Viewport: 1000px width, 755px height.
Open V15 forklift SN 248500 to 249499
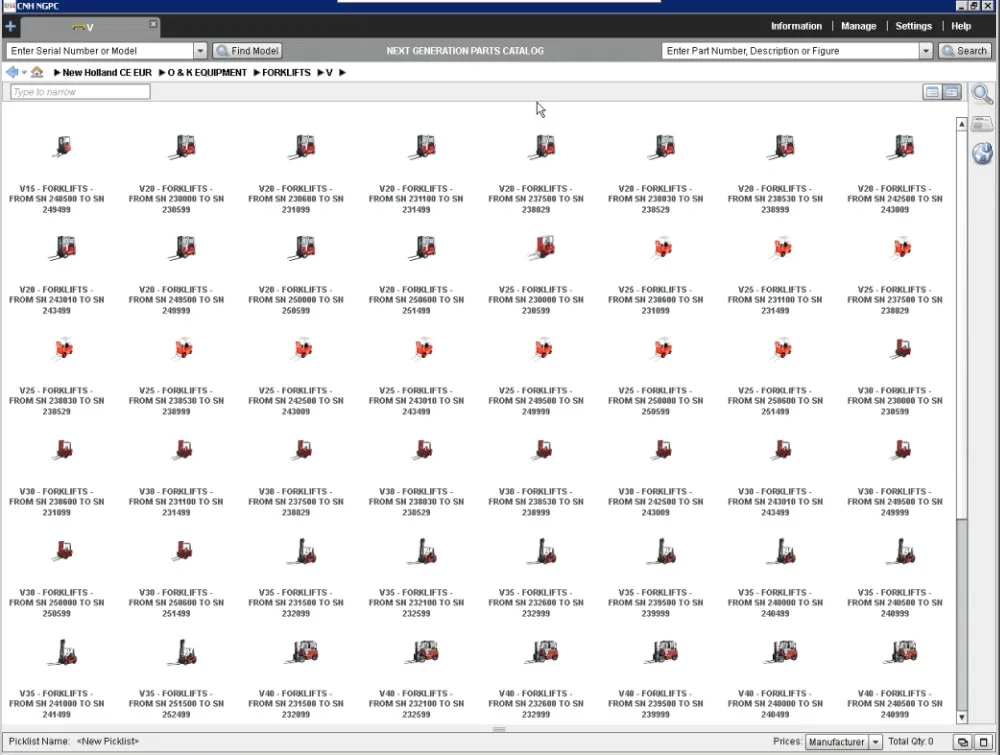57,172
